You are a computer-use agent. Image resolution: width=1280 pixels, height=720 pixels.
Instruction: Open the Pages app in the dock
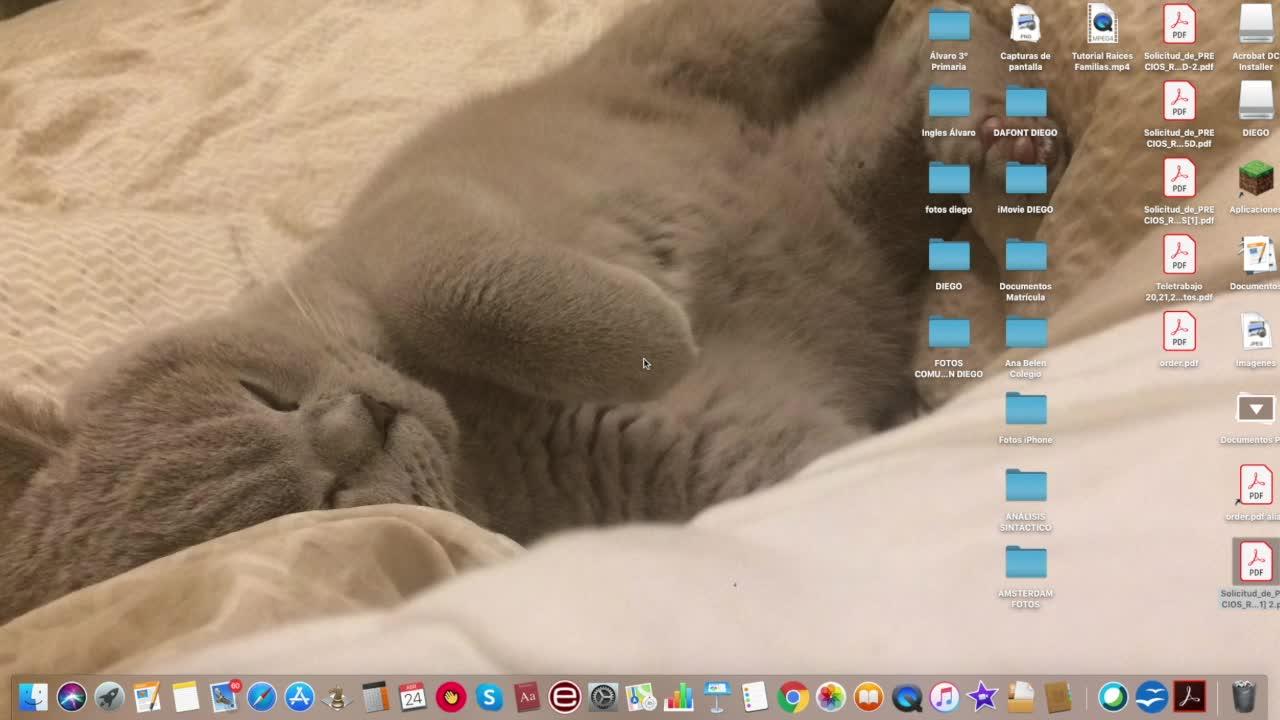click(147, 696)
